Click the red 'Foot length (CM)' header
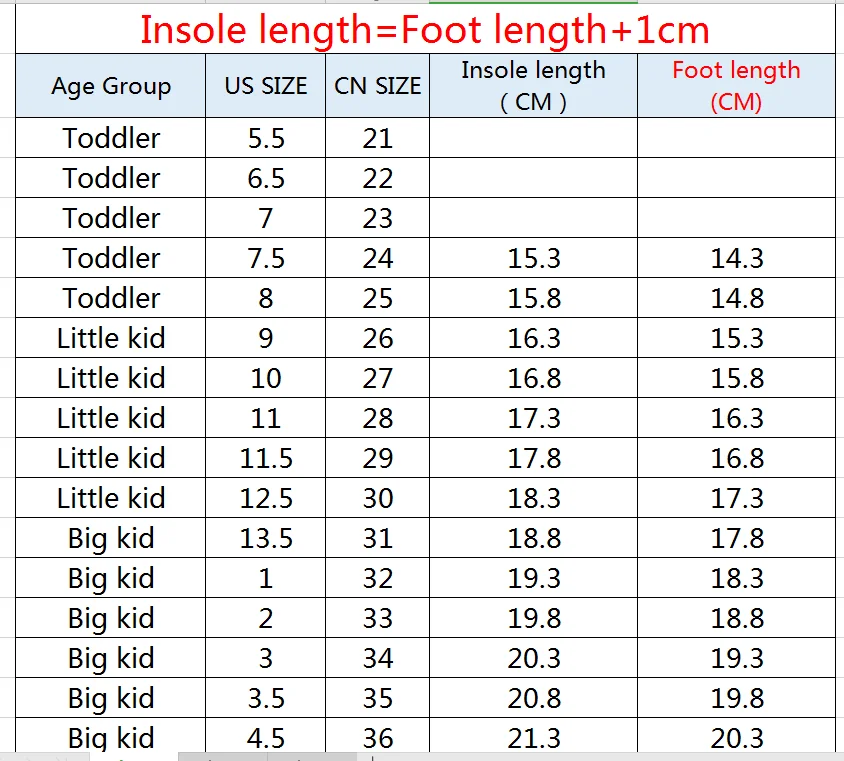 (736, 86)
